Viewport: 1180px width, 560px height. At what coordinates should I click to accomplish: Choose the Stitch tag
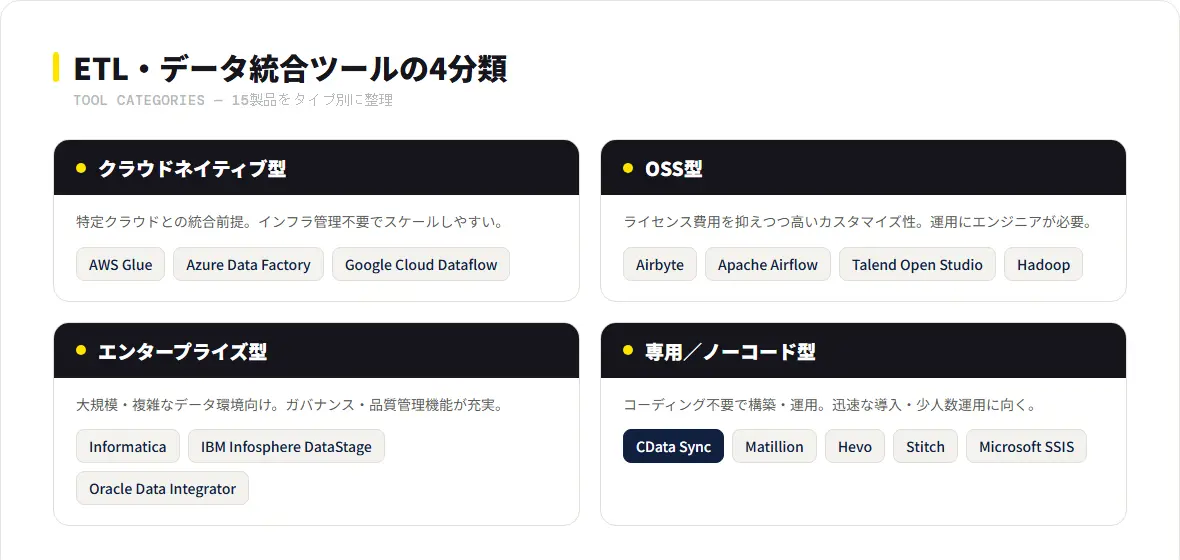(x=926, y=446)
